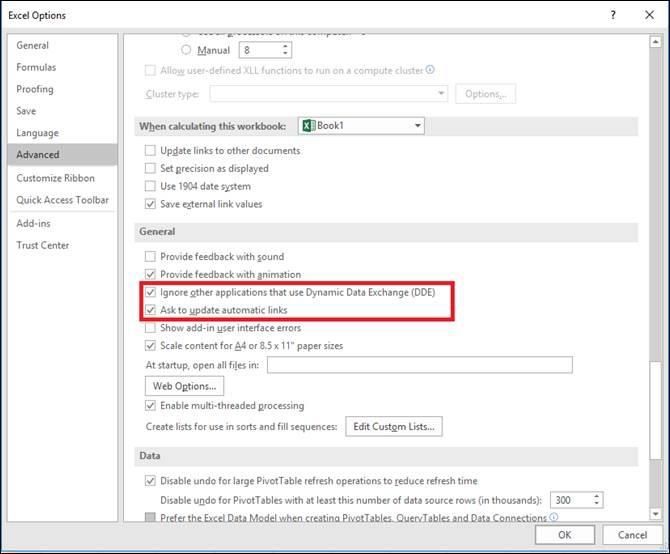Uncheck Ignore other applications that use DDE
The height and width of the screenshot is (554, 670).
click(x=151, y=292)
